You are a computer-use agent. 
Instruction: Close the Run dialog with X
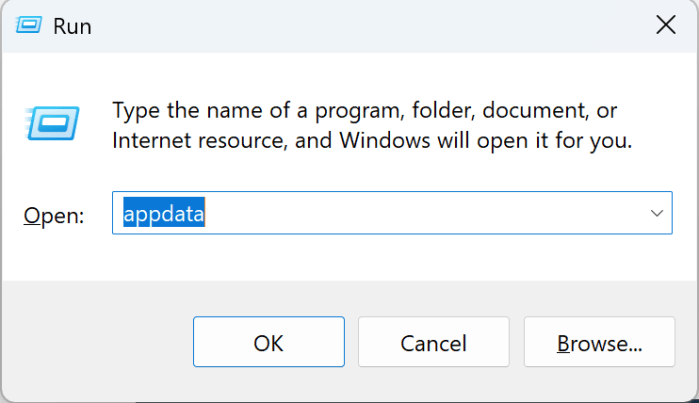(665, 26)
